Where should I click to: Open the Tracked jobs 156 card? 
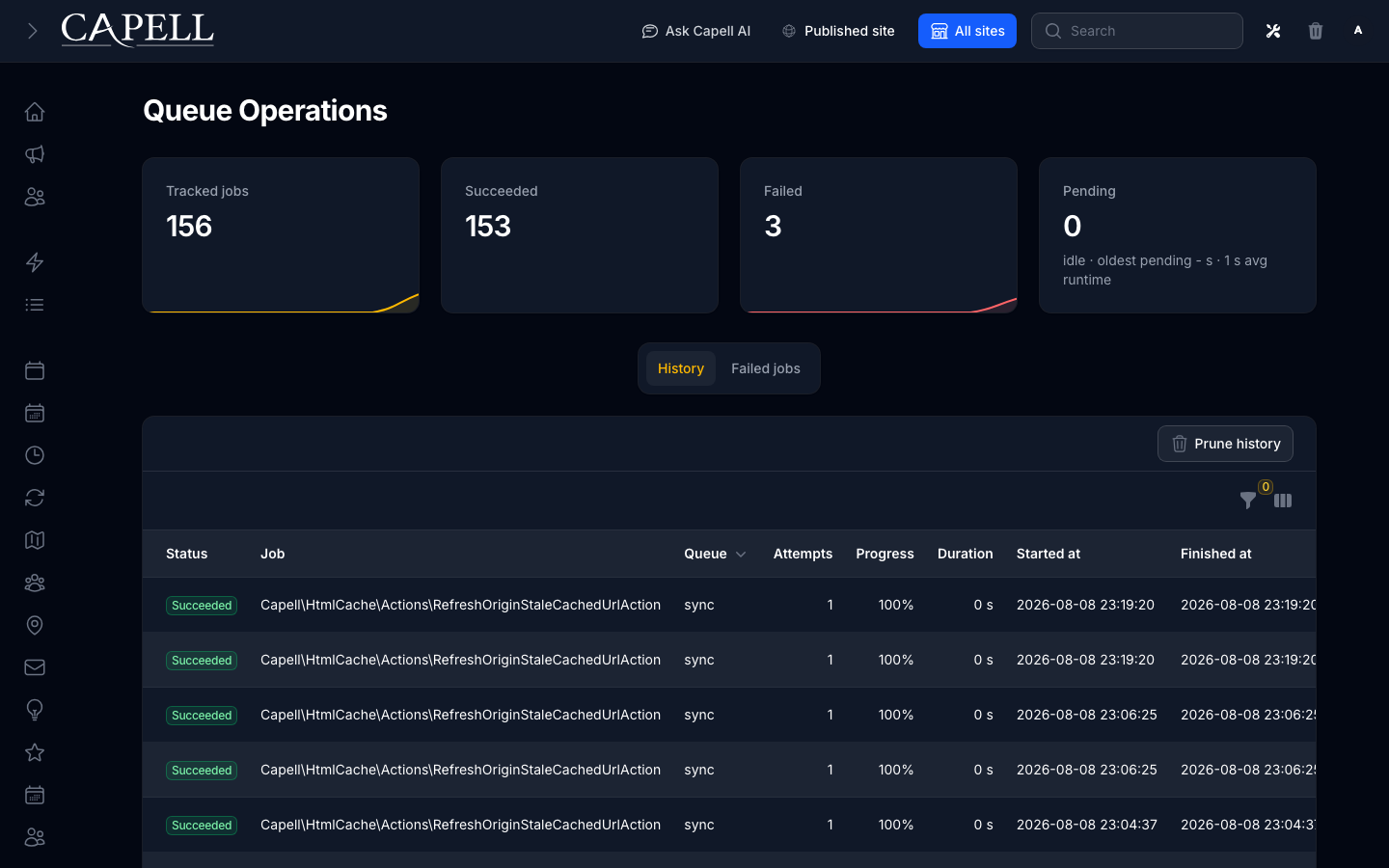281,235
